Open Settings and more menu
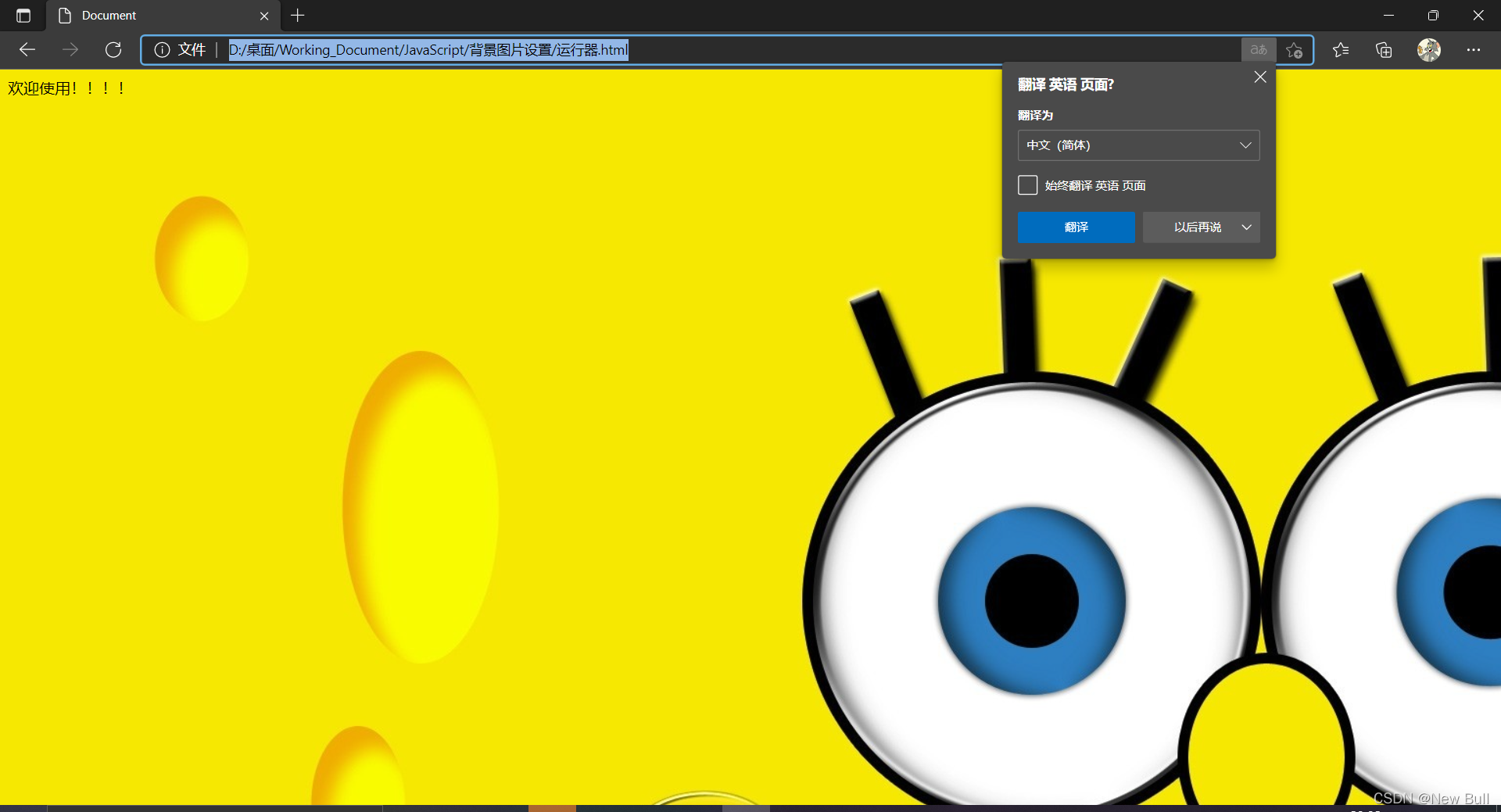 (1474, 50)
